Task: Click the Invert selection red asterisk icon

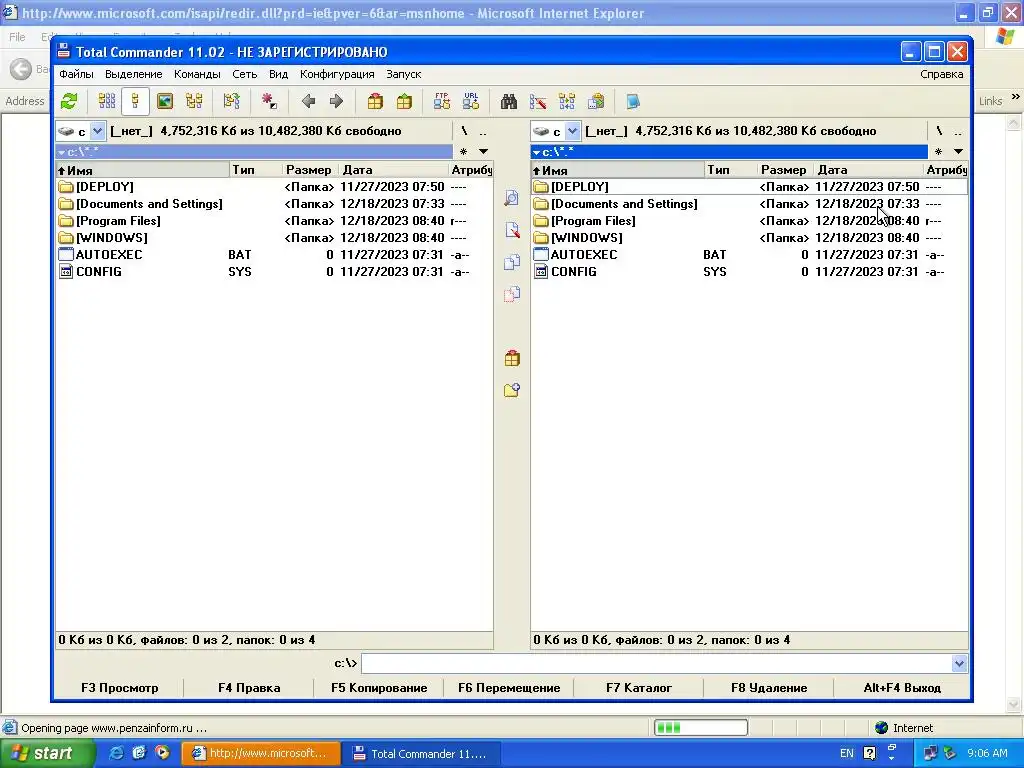Action: click(269, 101)
